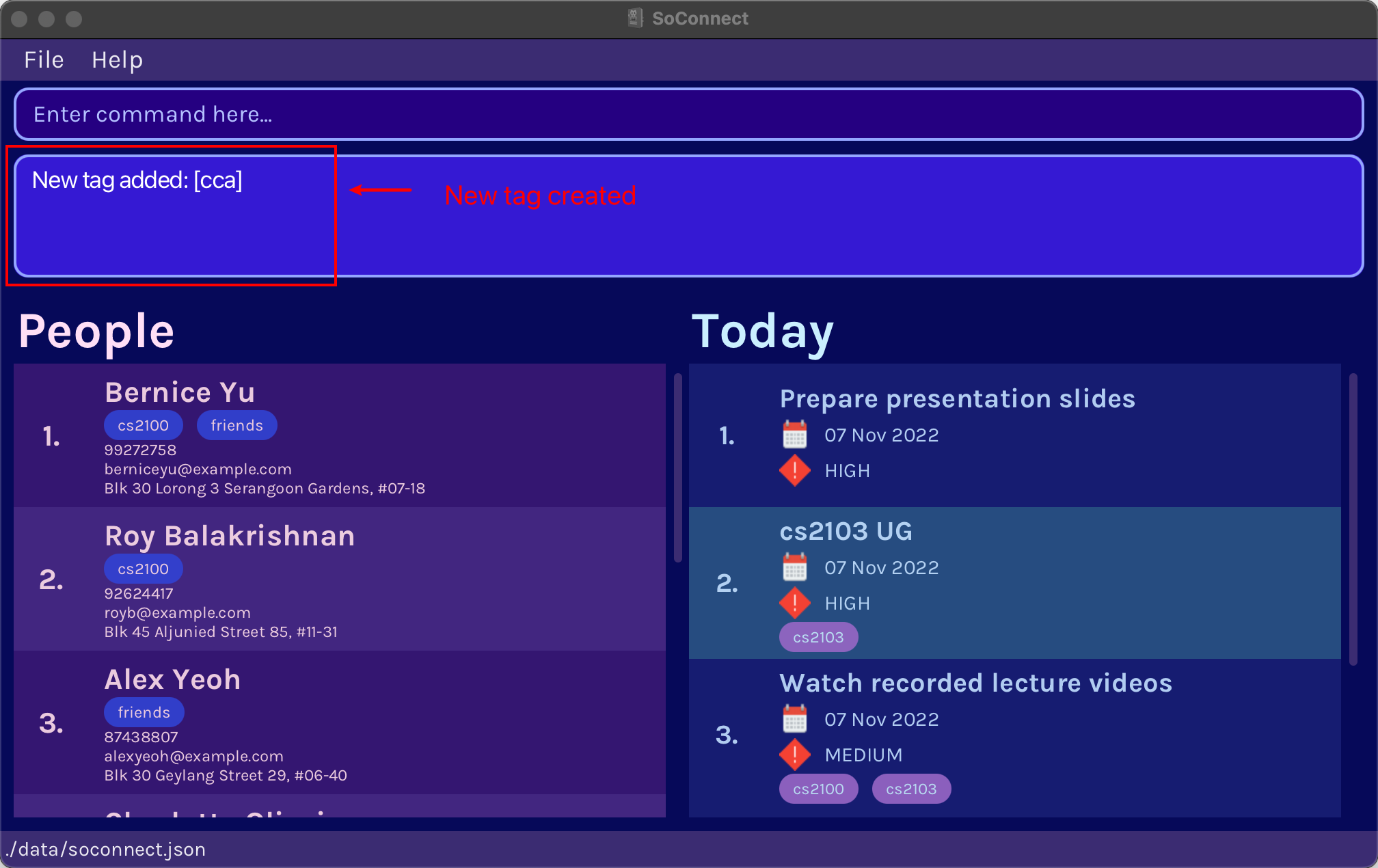Click the red priority icon for cs2103 UG task
Image resolution: width=1378 pixels, height=868 pixels.
tap(794, 603)
